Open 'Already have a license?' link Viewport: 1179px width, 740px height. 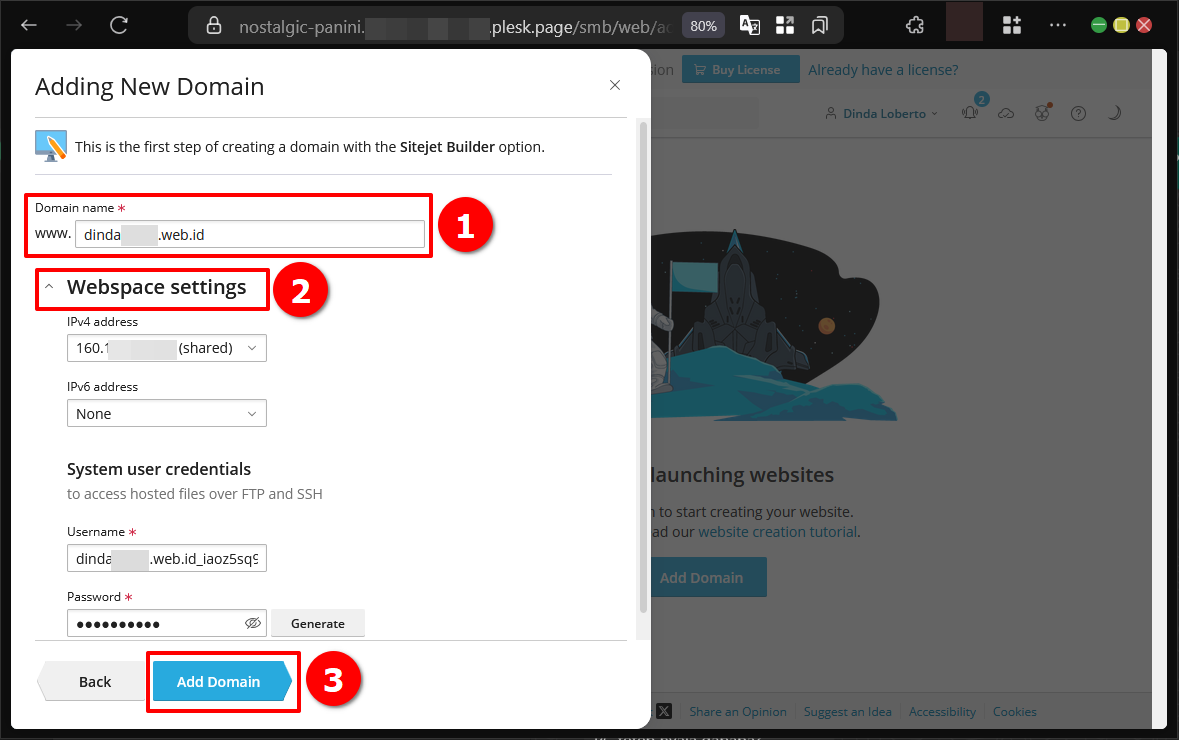tap(883, 70)
